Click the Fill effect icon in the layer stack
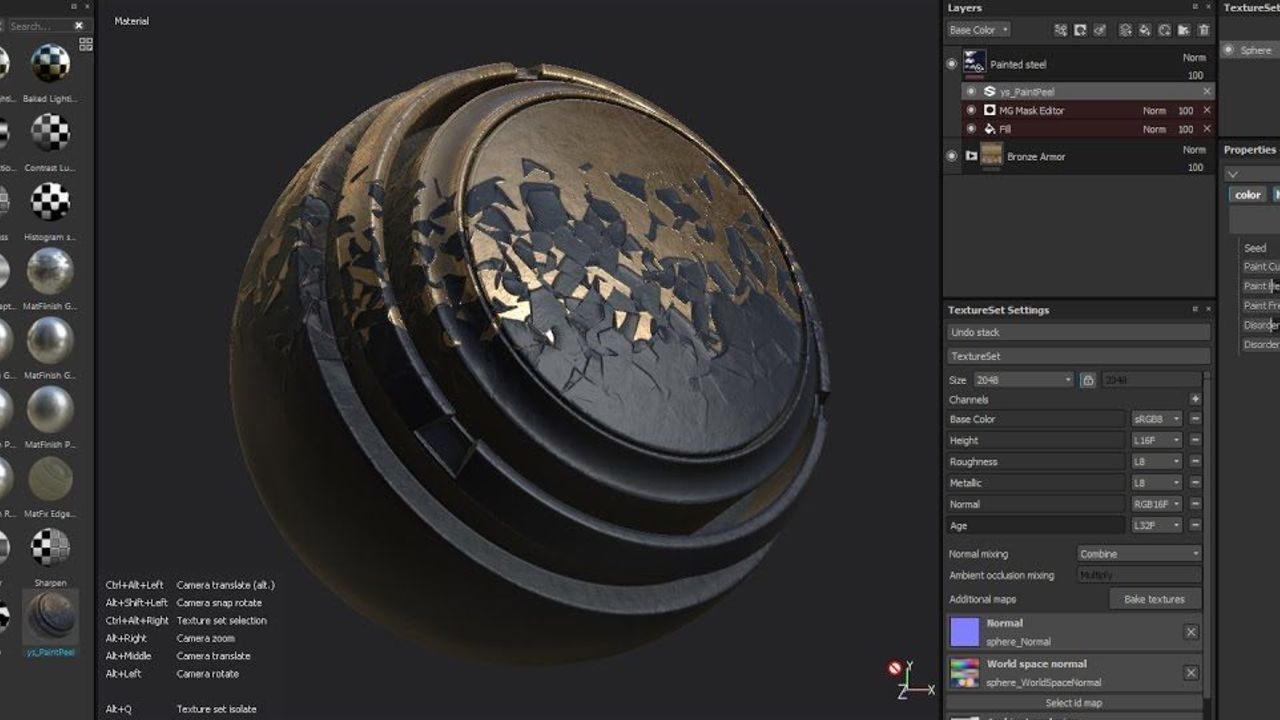1280x720 pixels. click(988, 129)
